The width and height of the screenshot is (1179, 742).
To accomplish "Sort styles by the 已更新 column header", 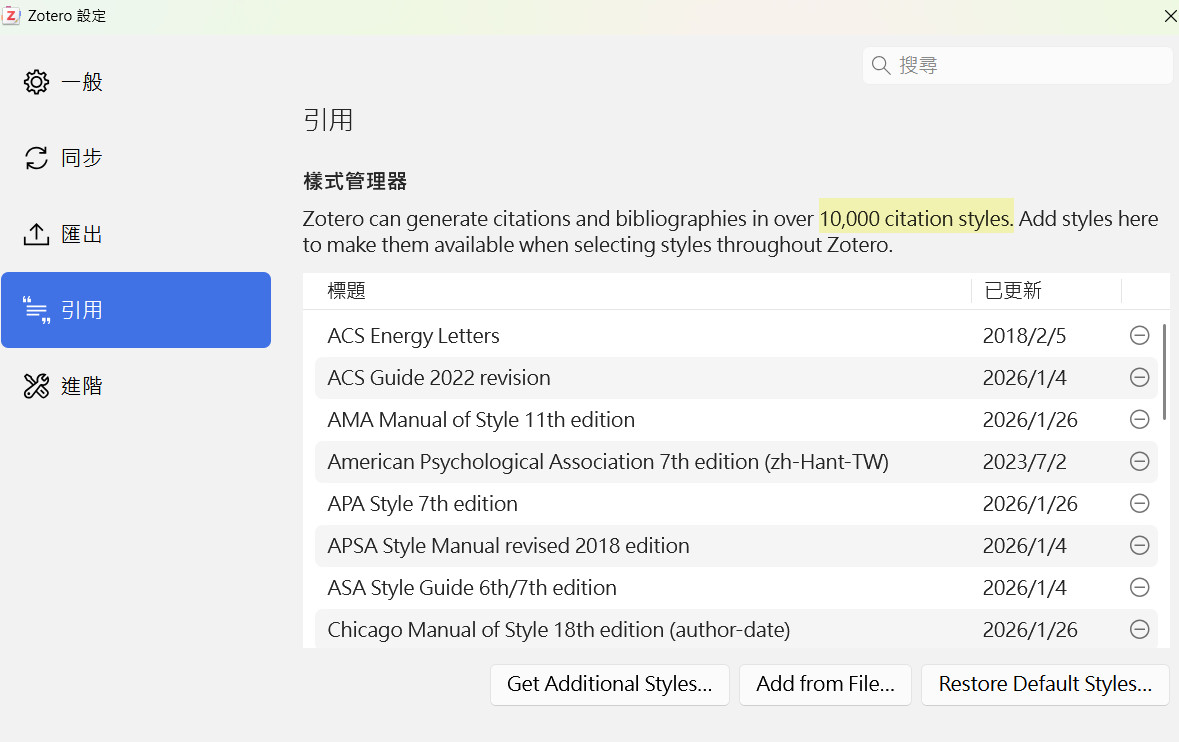I will coord(1045,291).
